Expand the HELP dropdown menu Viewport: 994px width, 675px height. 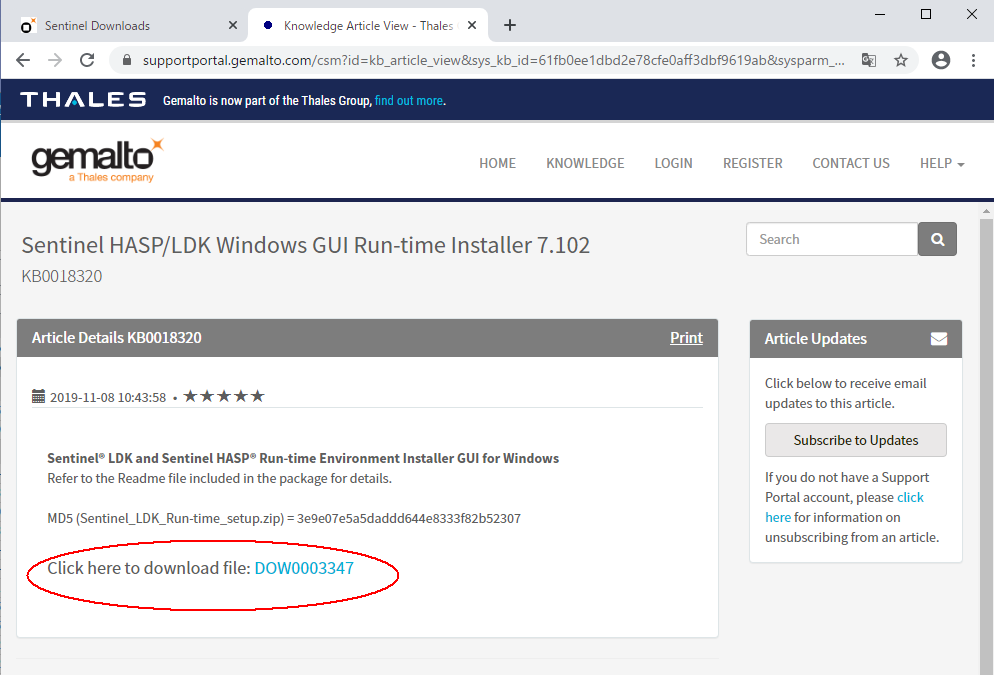[x=942, y=163]
